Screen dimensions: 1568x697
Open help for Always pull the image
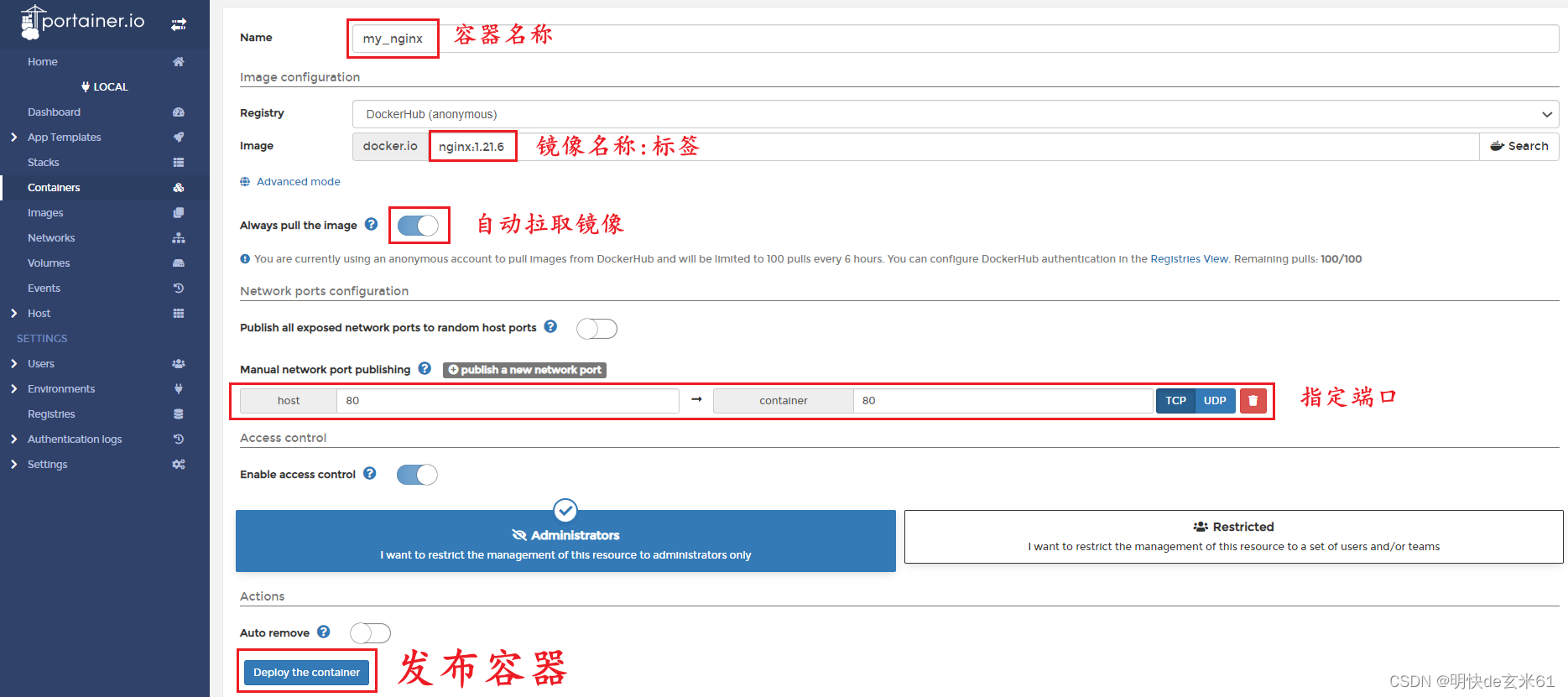coord(371,224)
